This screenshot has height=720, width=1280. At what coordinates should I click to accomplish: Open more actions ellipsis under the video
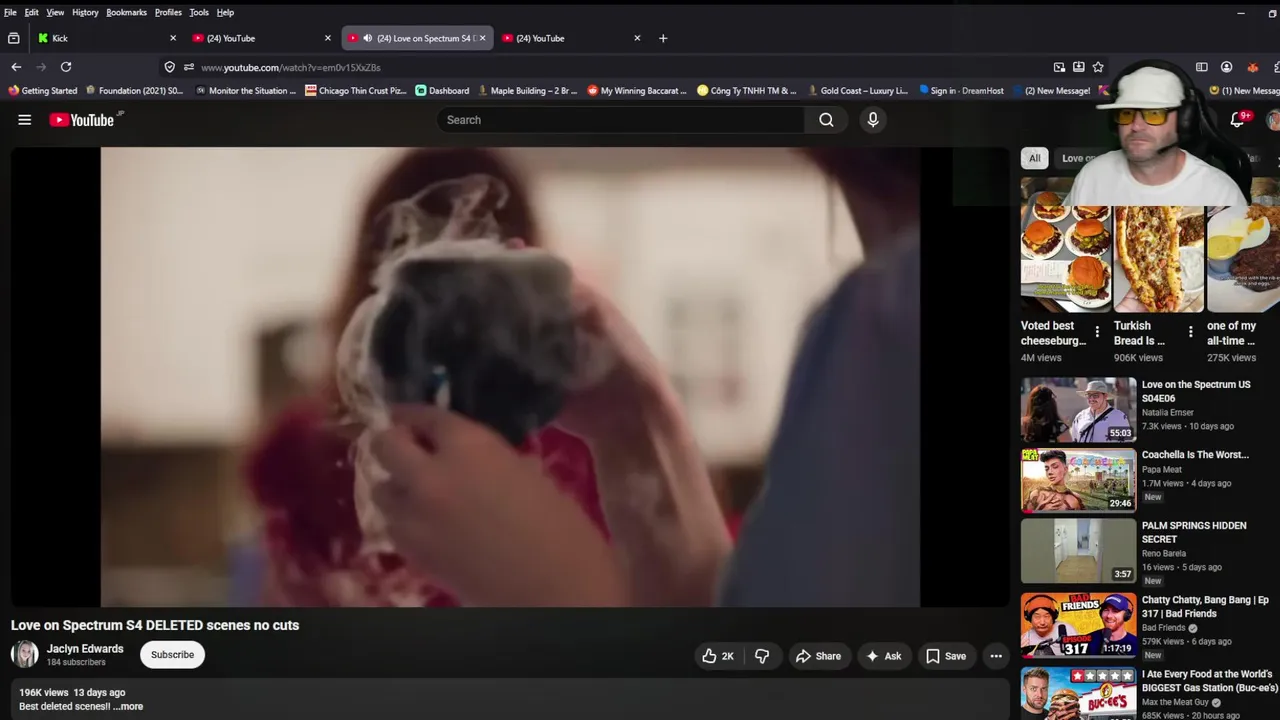(996, 656)
